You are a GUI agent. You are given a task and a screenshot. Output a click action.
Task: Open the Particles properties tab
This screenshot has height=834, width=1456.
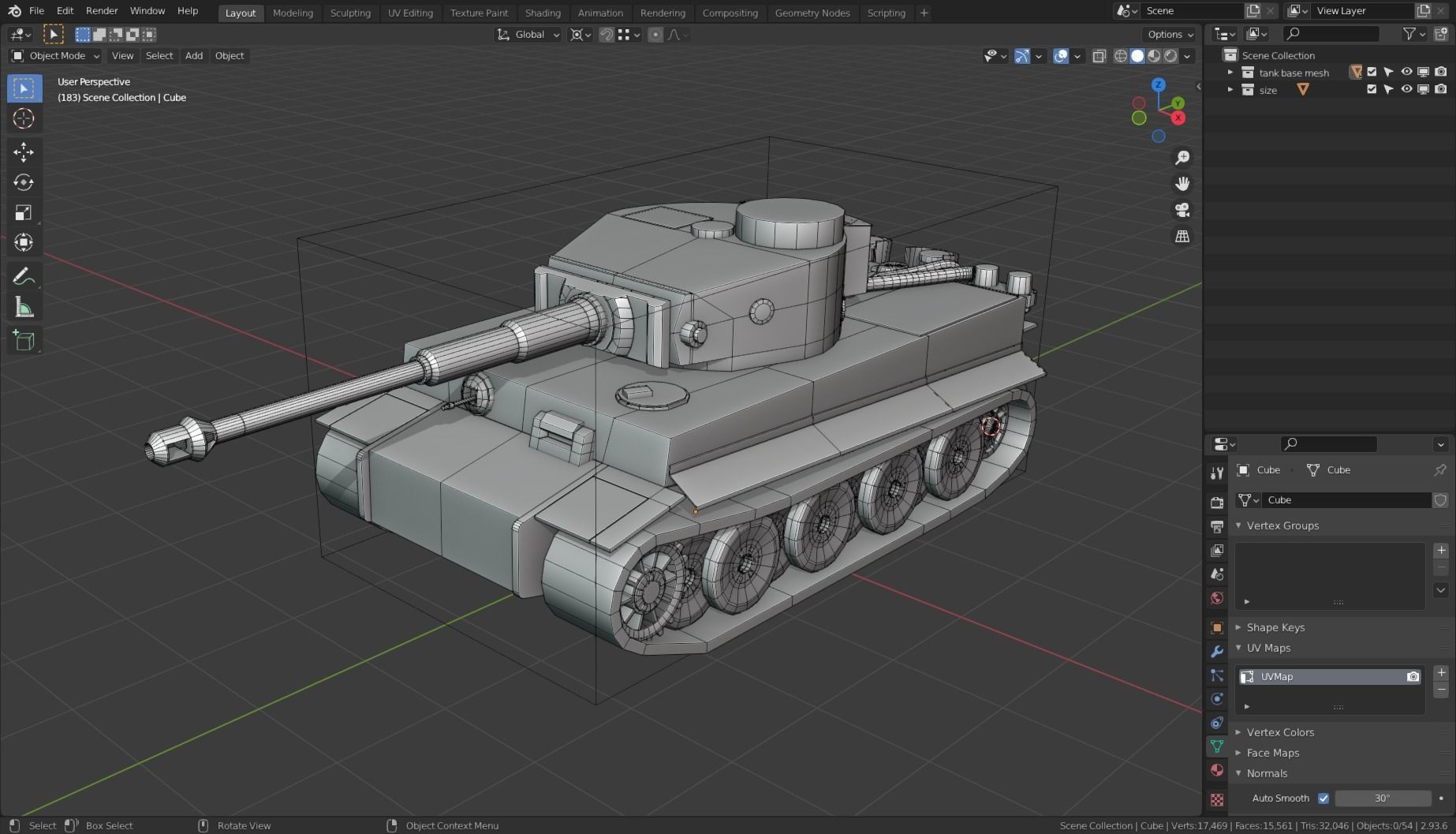click(1217, 675)
